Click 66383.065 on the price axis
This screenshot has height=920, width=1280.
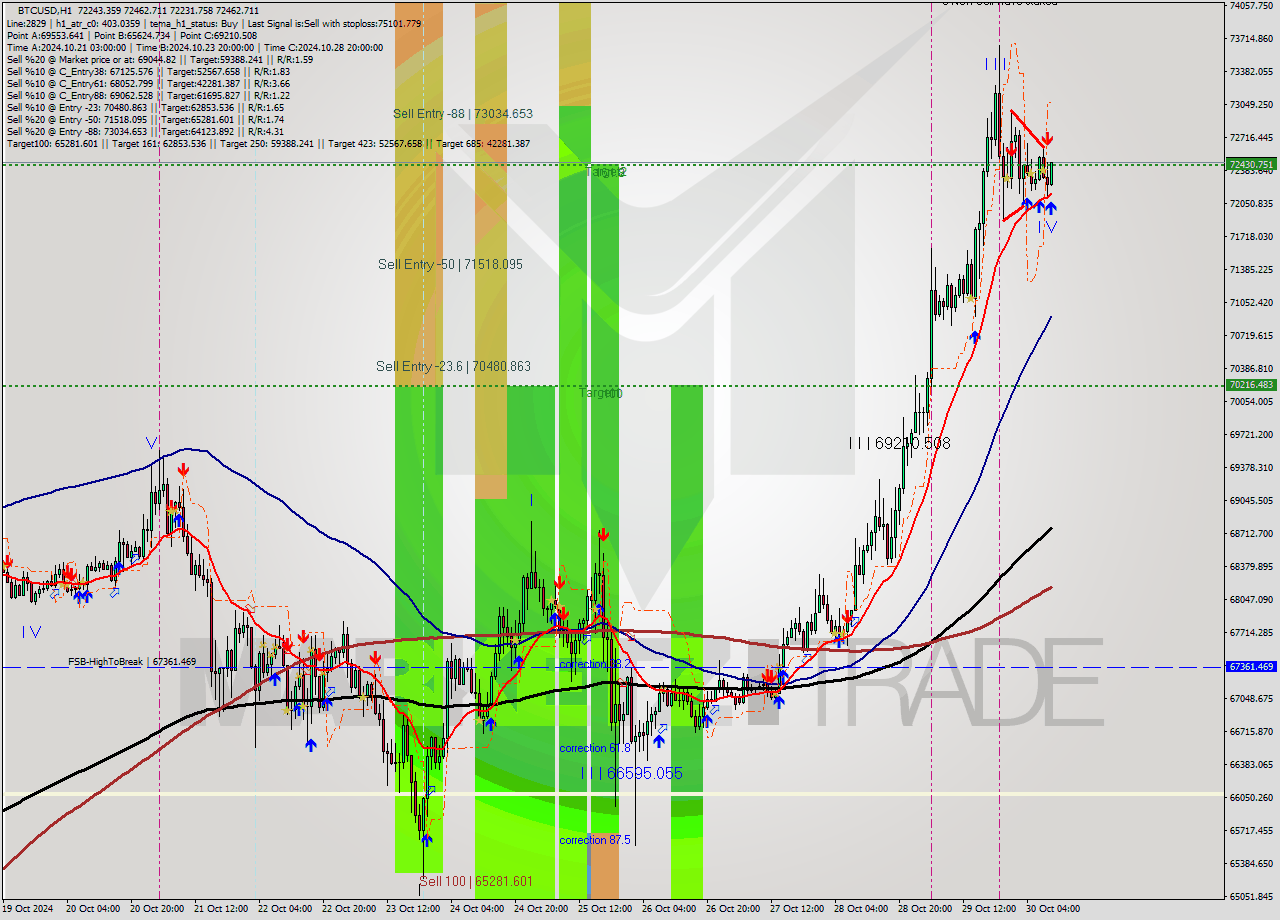pyautogui.click(x=1251, y=764)
